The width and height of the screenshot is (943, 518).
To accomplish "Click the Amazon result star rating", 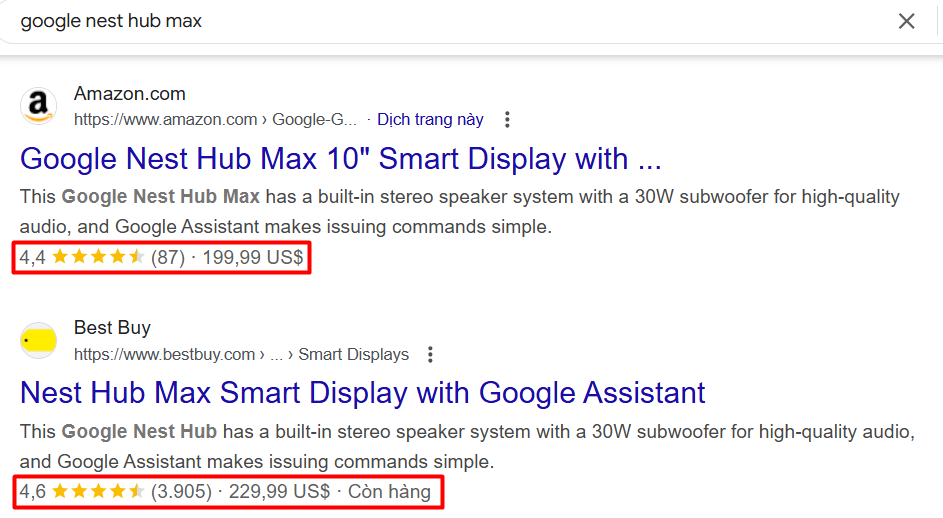I will click(x=98, y=258).
